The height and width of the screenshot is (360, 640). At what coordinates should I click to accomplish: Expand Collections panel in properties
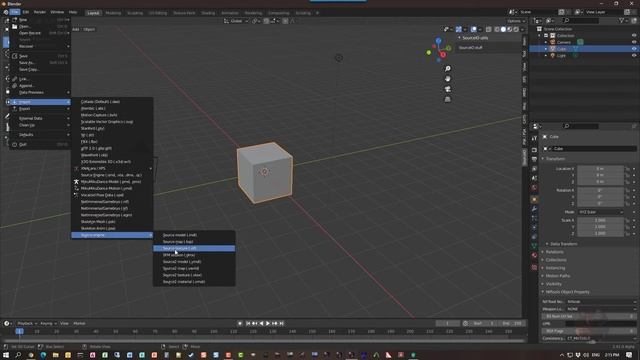coord(556,260)
